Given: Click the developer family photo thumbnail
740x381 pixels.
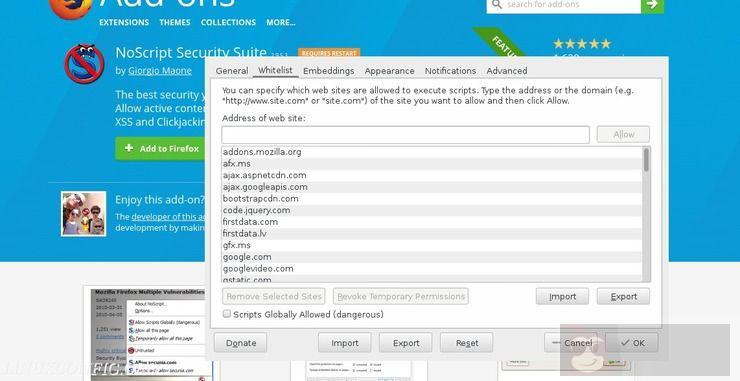Looking at the screenshot, I should (84, 213).
